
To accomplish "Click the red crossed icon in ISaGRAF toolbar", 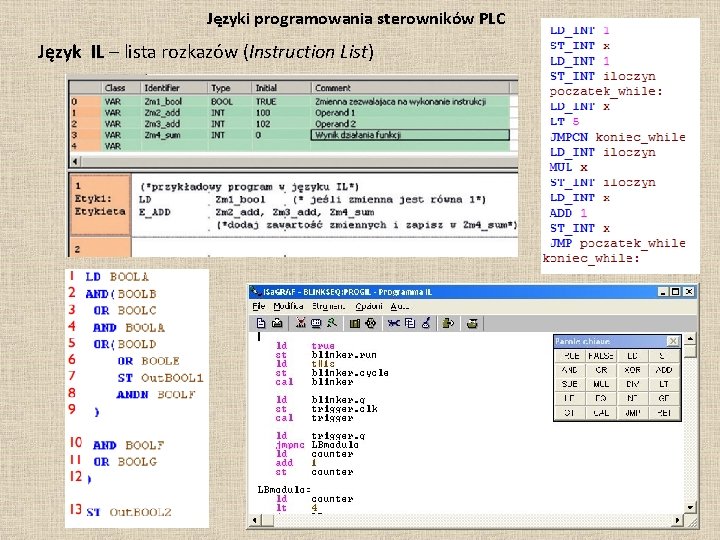I will coord(301,323).
